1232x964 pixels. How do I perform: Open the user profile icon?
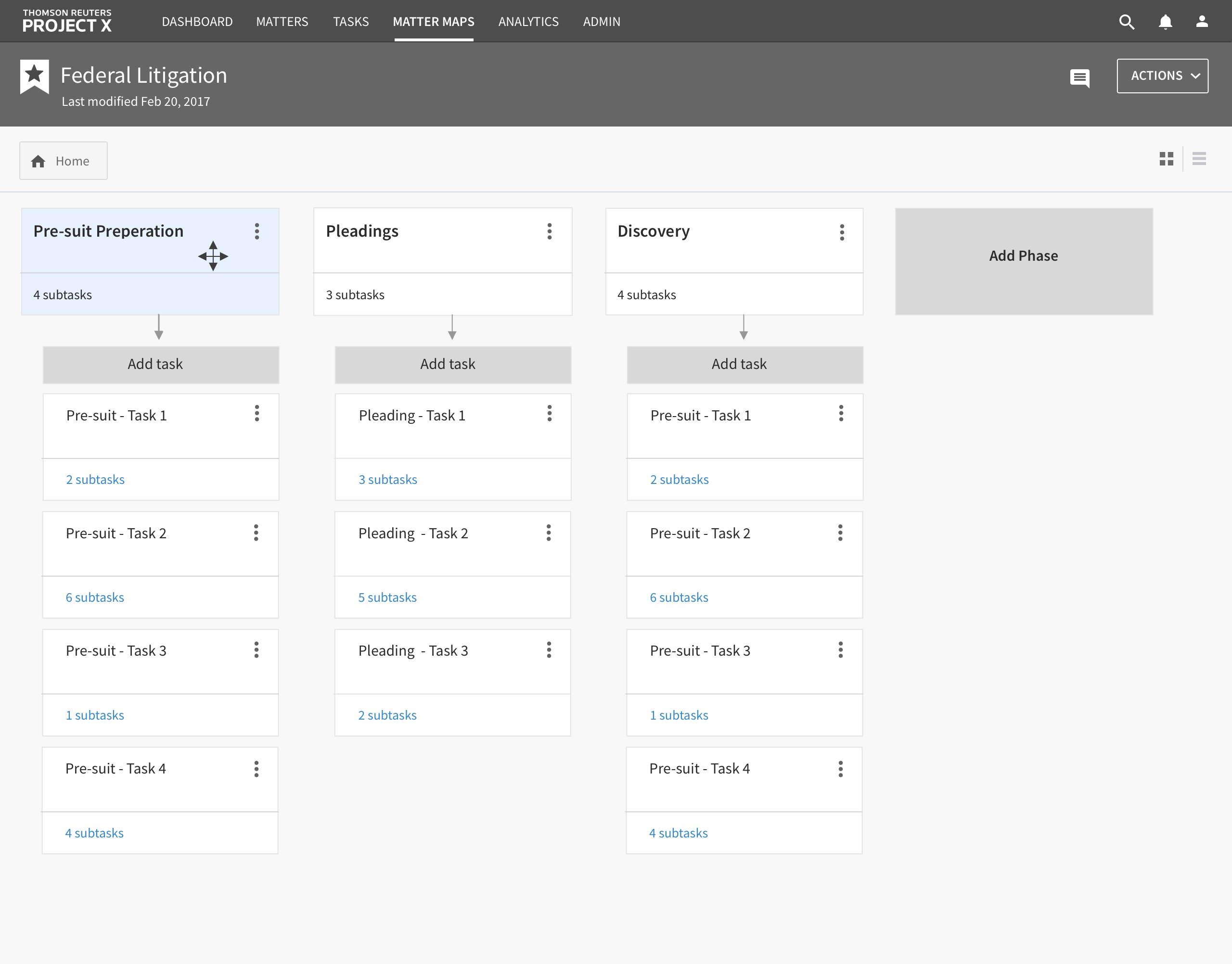(x=1202, y=22)
